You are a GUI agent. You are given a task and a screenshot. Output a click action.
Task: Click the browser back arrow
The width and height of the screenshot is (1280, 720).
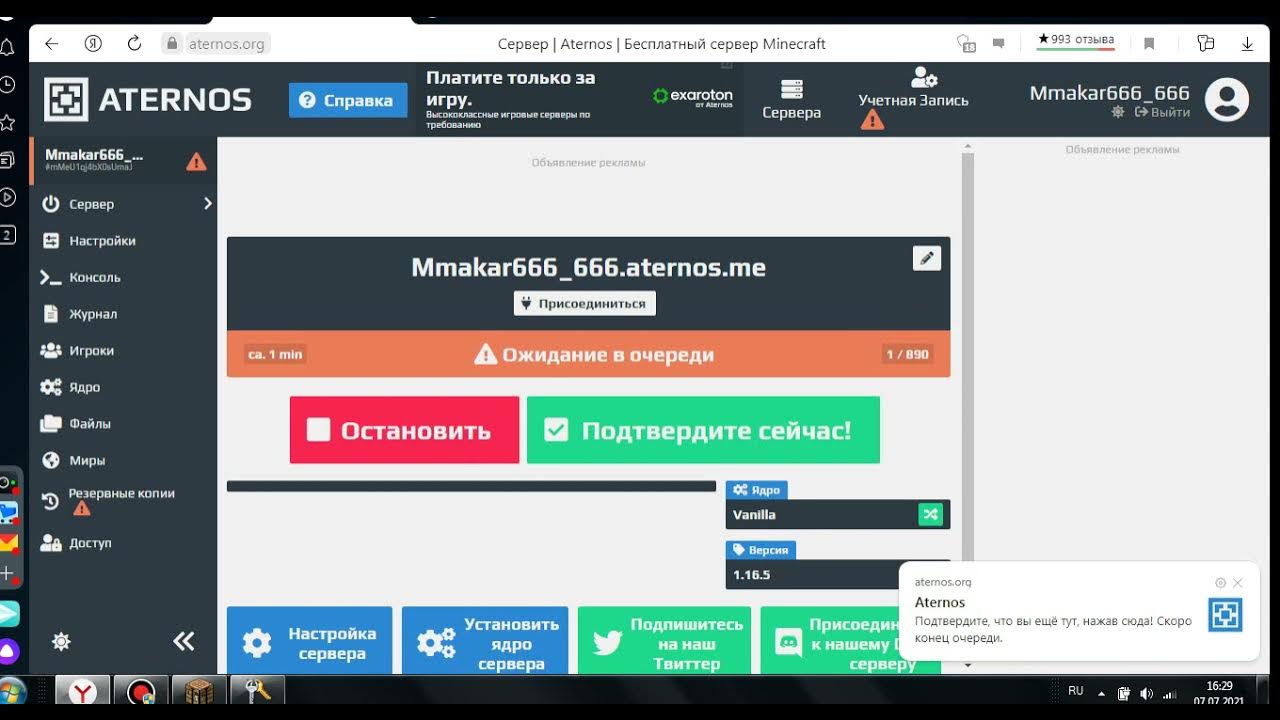[x=51, y=44]
